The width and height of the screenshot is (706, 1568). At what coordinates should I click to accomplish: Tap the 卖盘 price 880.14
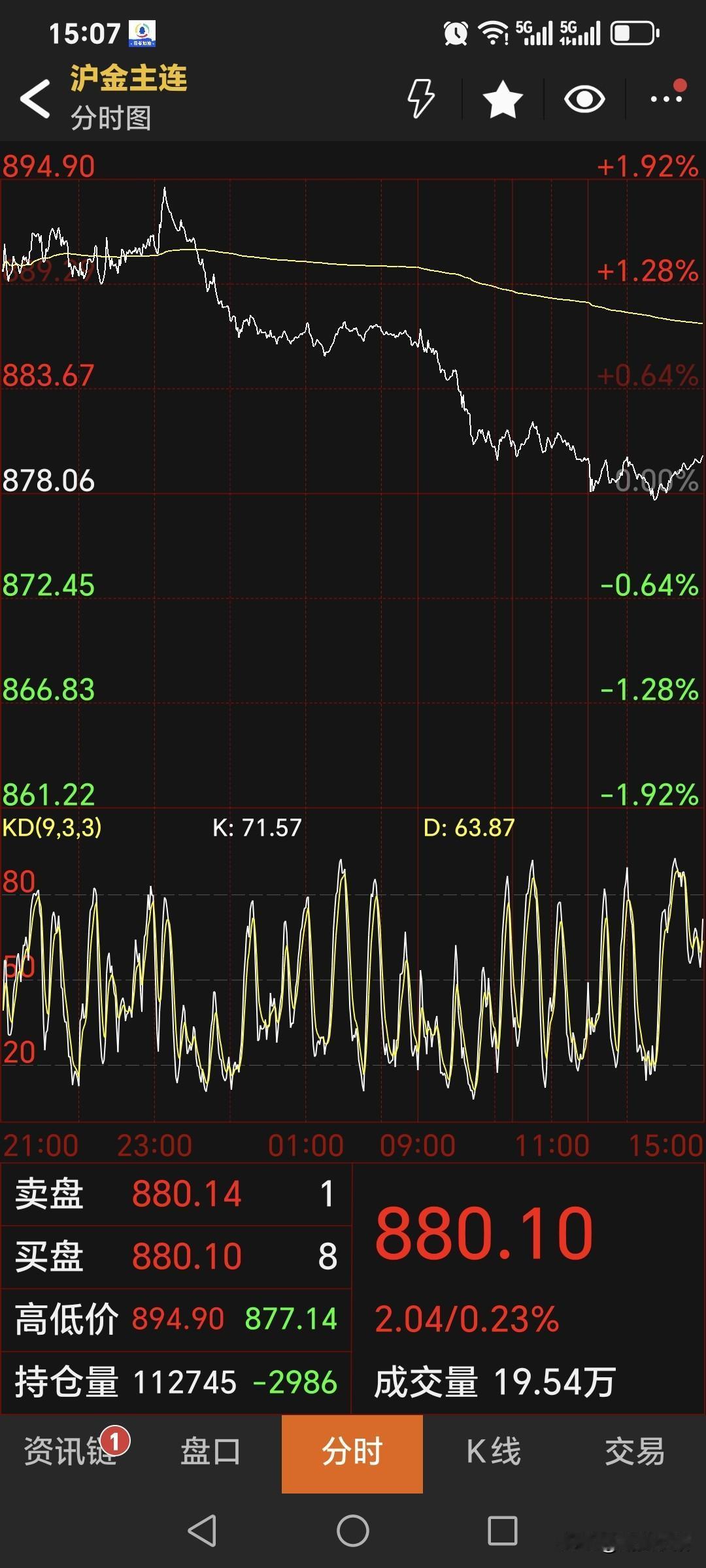[x=187, y=1194]
